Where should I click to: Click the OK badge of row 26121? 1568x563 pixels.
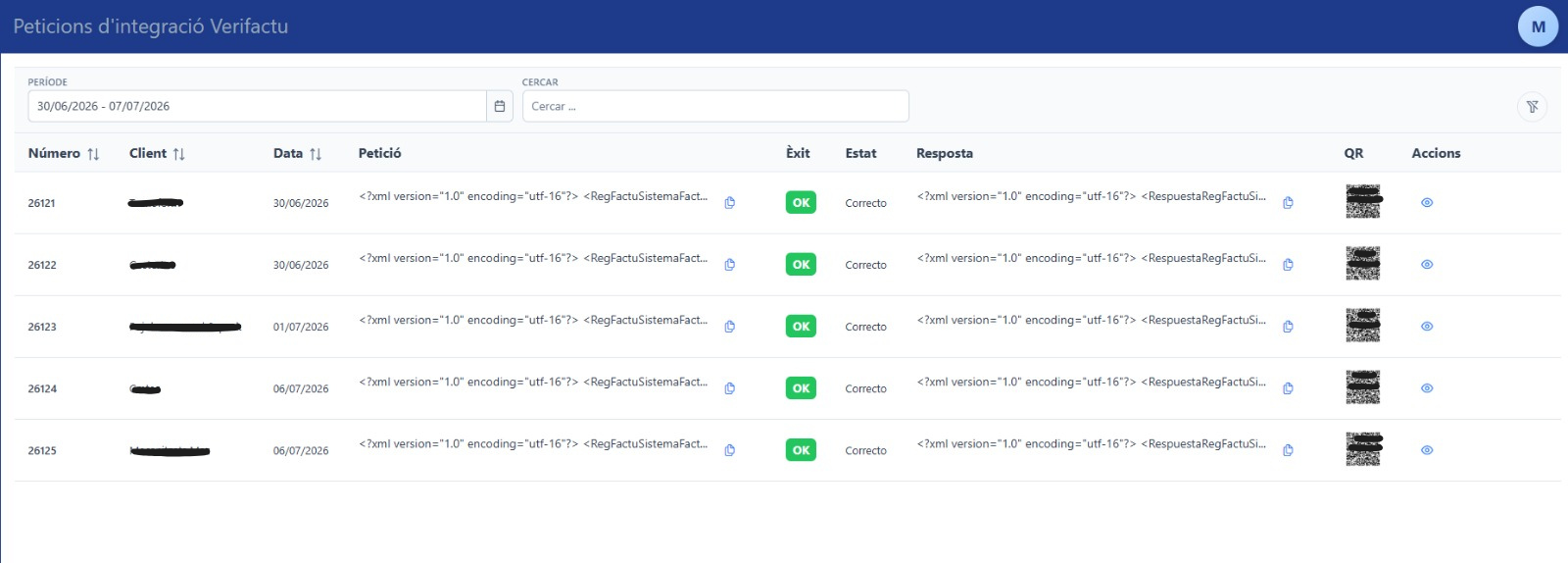click(x=801, y=203)
